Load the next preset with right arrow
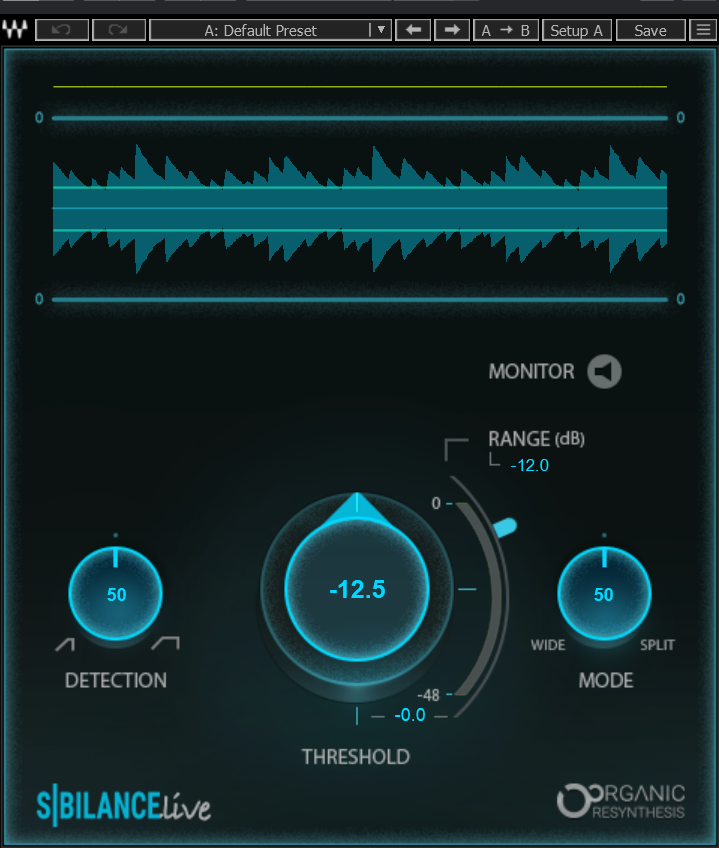The width and height of the screenshot is (719, 848). [x=452, y=30]
